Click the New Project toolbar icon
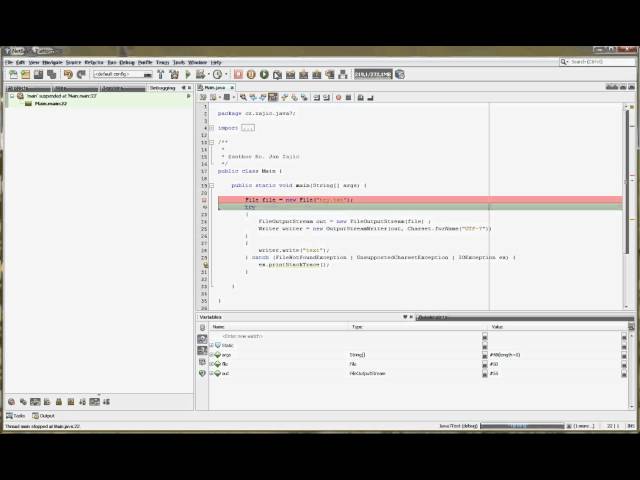The height and width of the screenshot is (480, 640). (26, 74)
